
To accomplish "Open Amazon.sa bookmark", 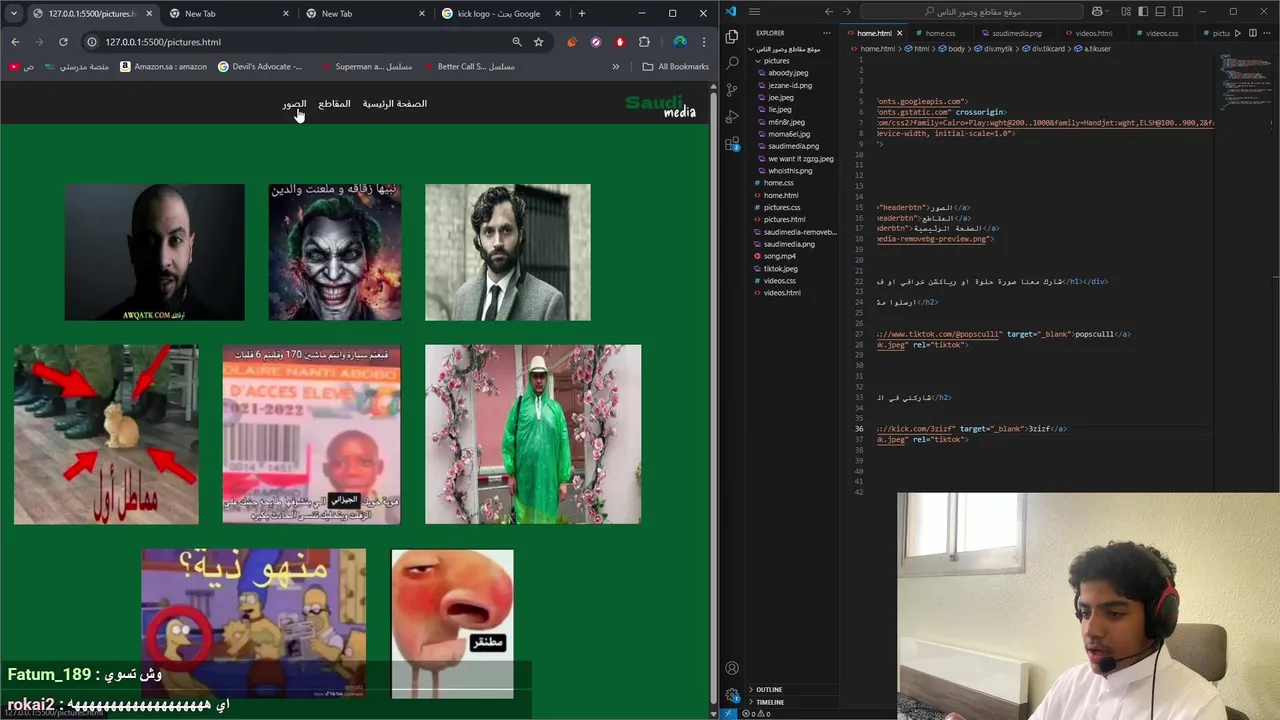I will pos(163,67).
